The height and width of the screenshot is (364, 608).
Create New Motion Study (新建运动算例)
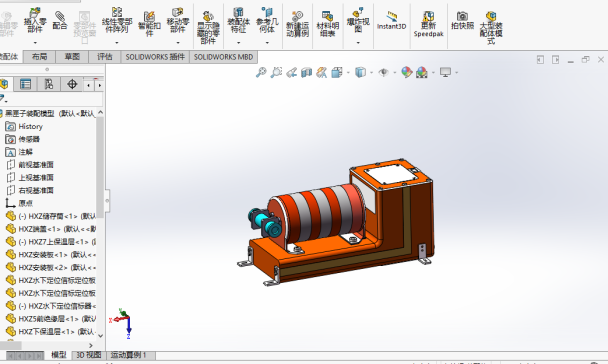coord(297,24)
